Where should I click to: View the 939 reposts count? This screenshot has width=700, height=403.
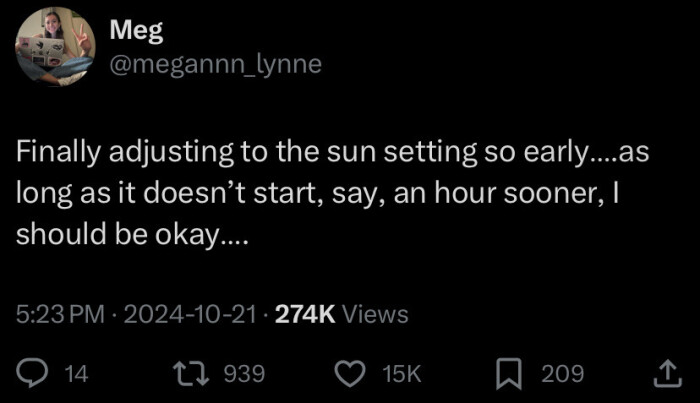click(x=242, y=374)
